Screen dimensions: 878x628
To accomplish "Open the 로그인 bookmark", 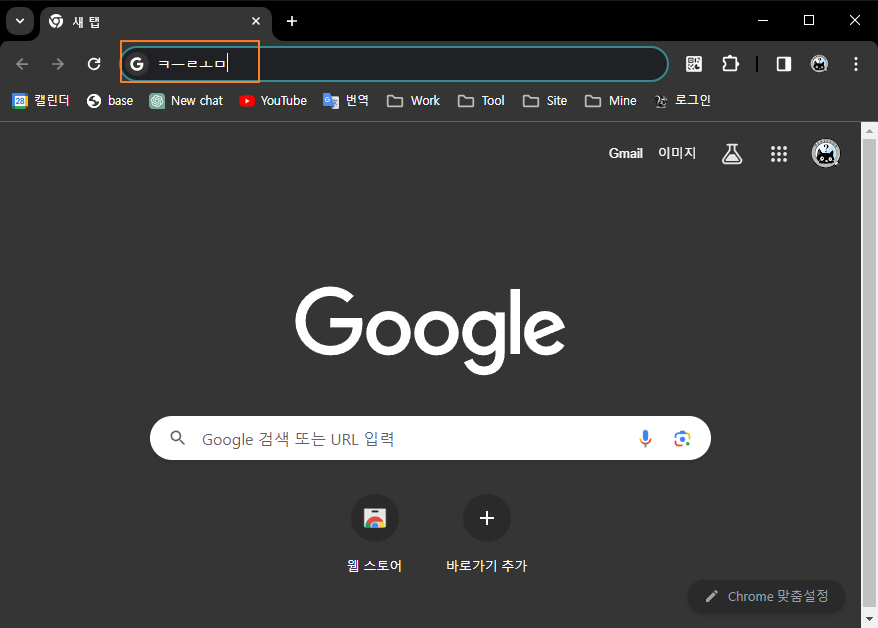I will (683, 101).
